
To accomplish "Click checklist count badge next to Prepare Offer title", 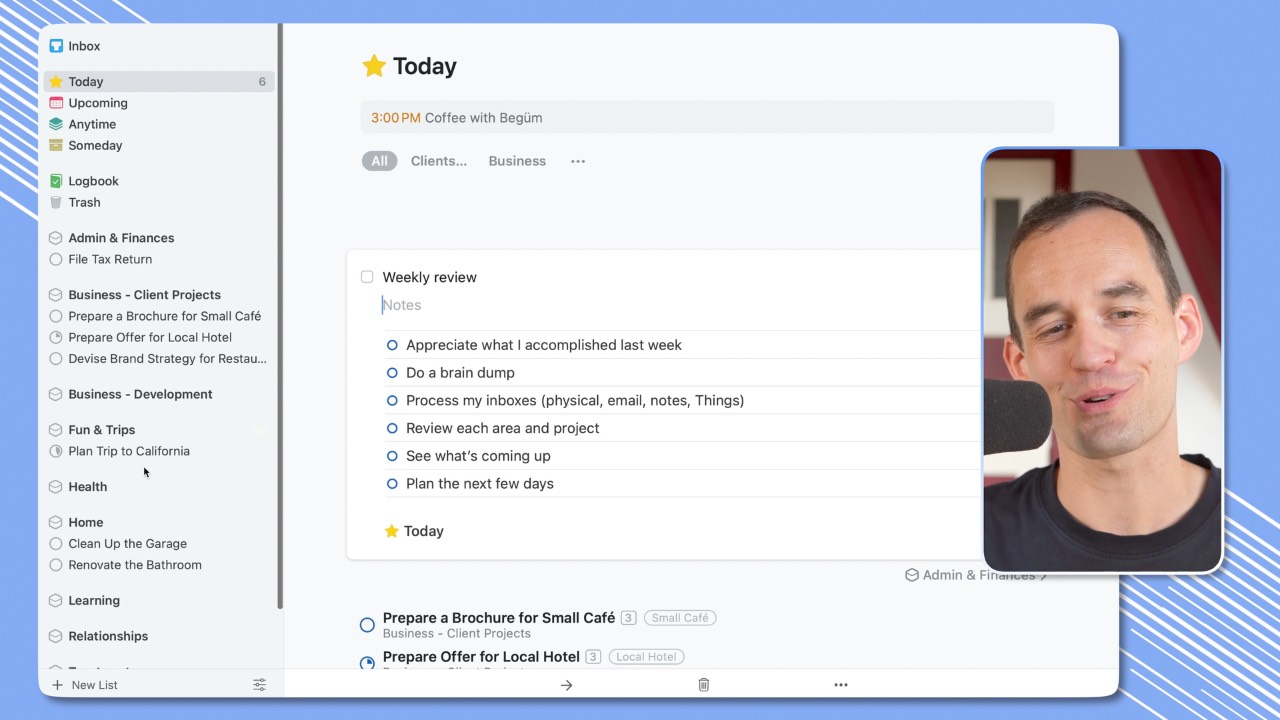I will (593, 657).
